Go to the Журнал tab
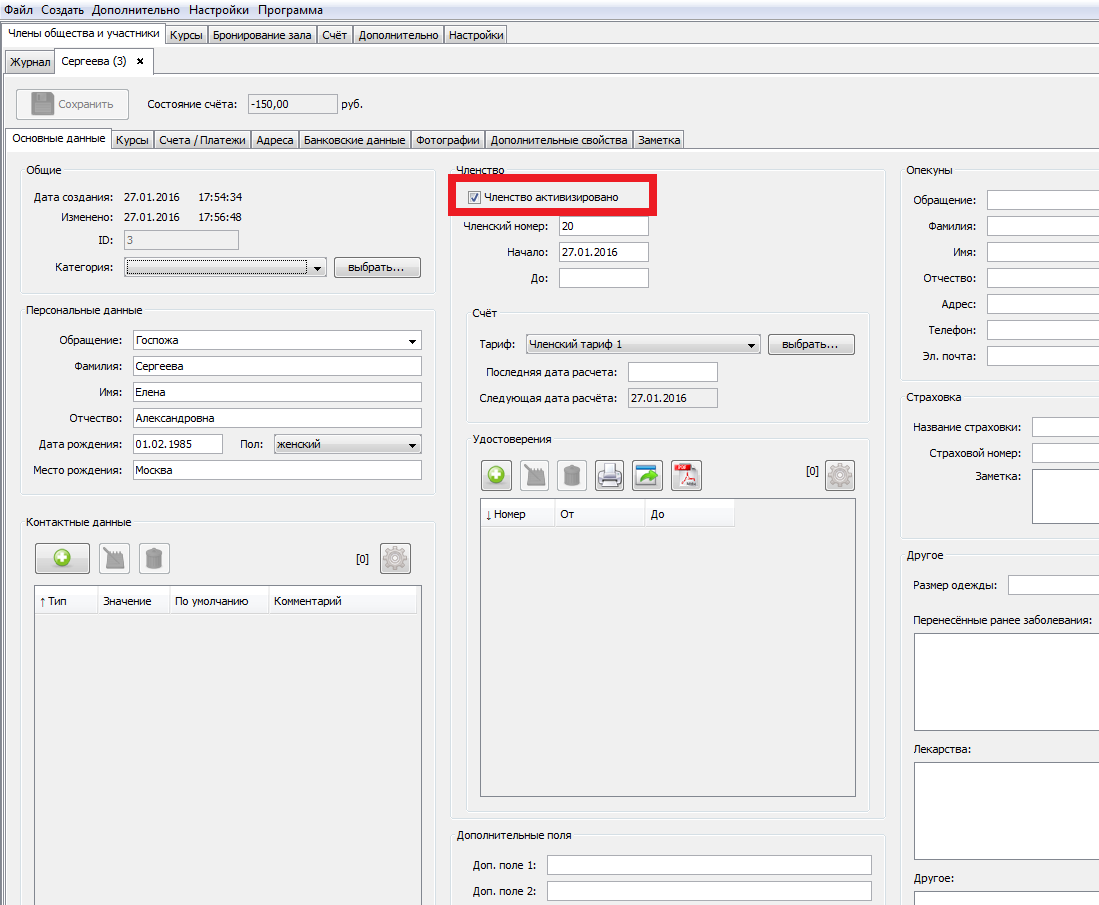This screenshot has width=1099, height=905. point(30,62)
